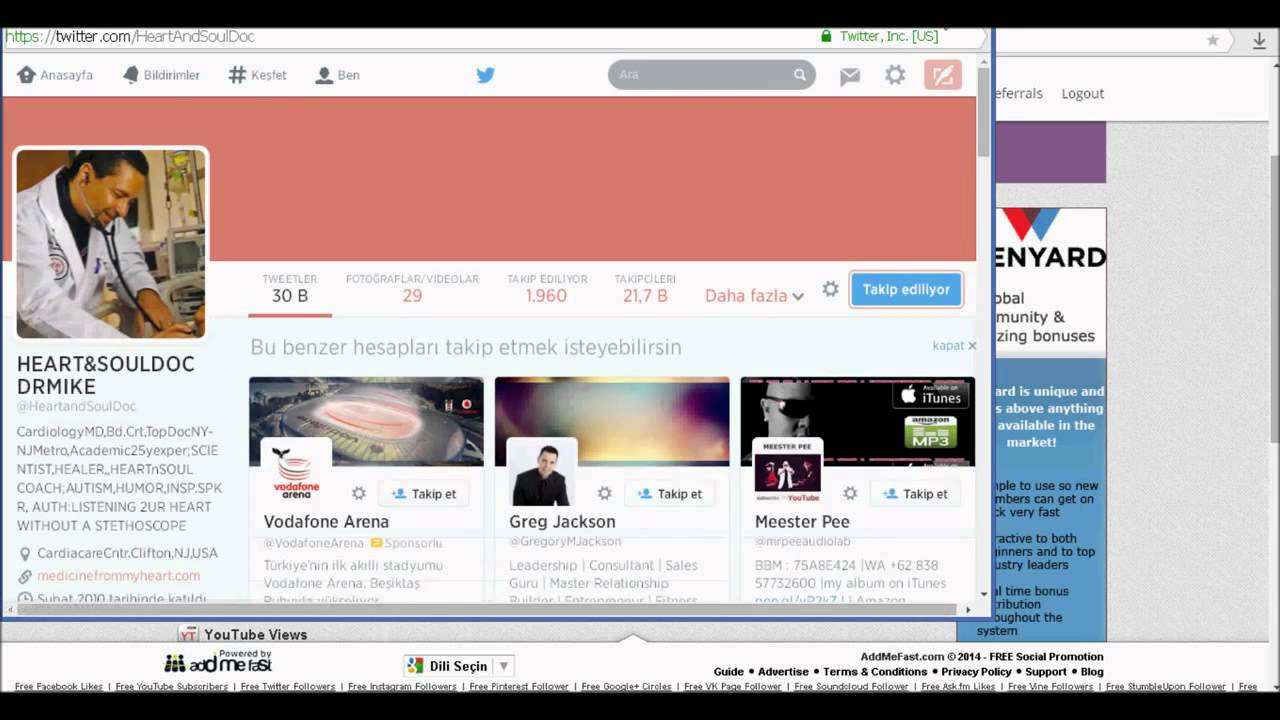1280x720 pixels.
Task: Open gear menu for Greg Jackson
Action: [x=604, y=493]
